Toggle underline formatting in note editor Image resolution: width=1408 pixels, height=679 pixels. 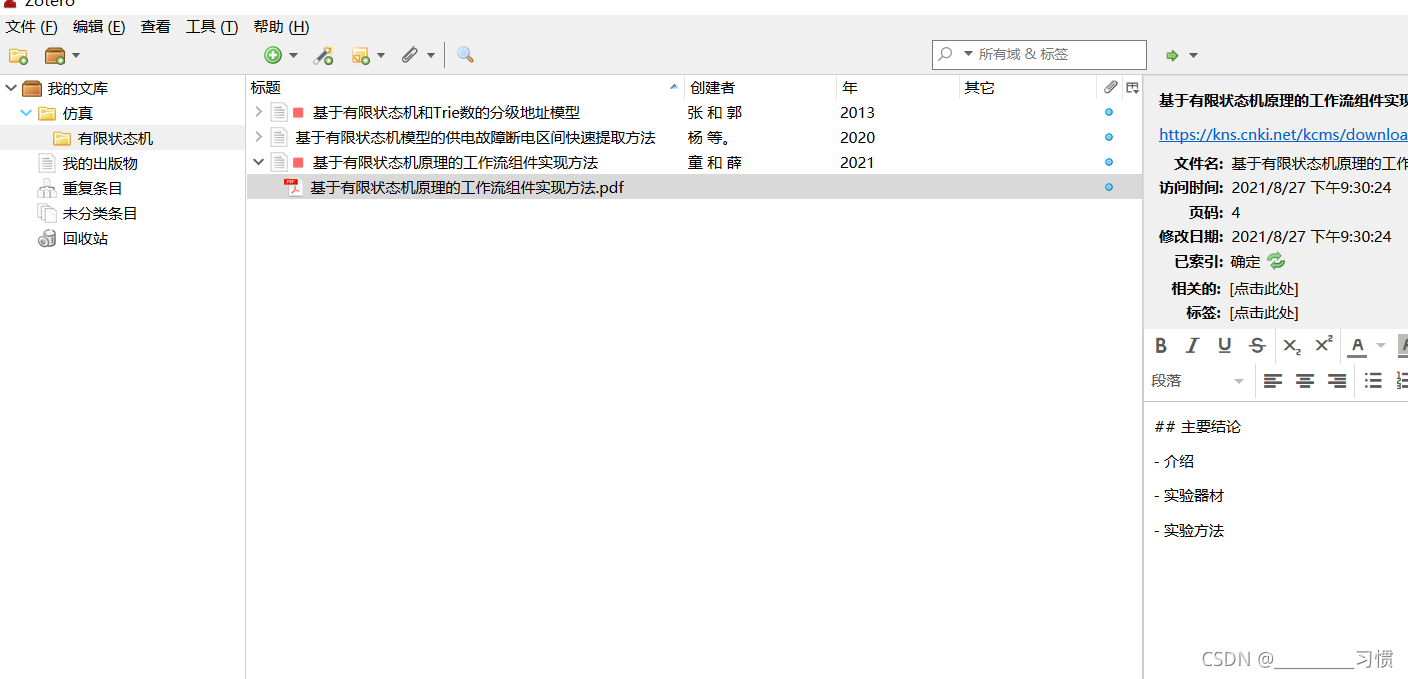pos(1224,346)
